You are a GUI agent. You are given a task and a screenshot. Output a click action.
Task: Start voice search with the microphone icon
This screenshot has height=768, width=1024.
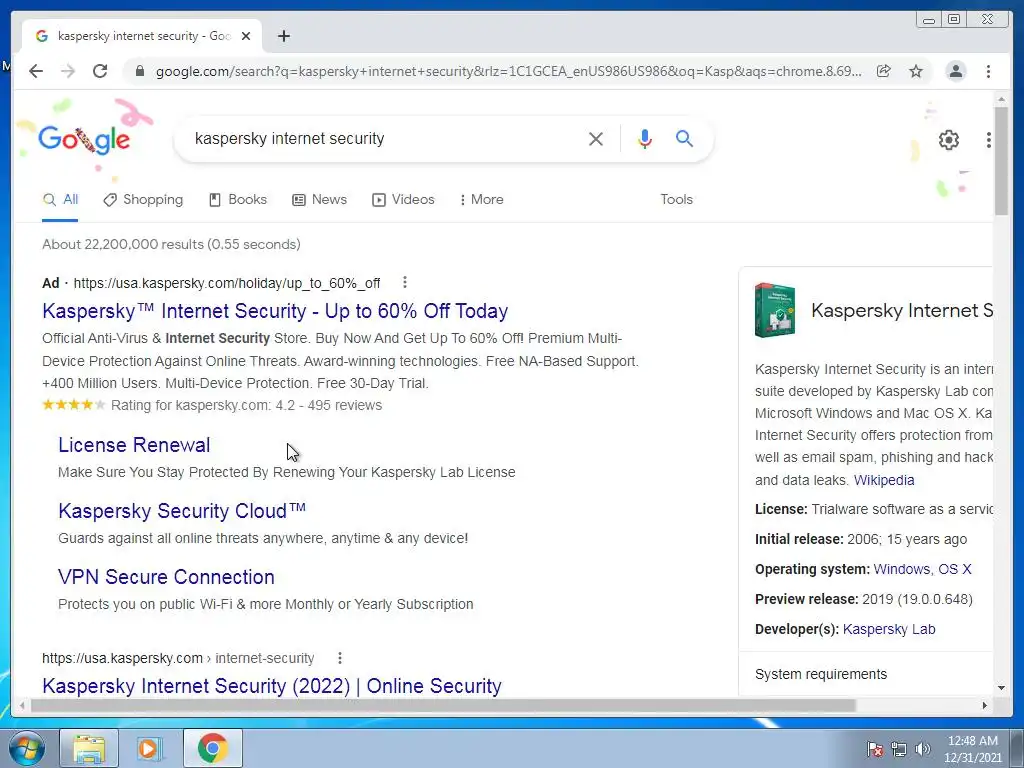click(645, 138)
